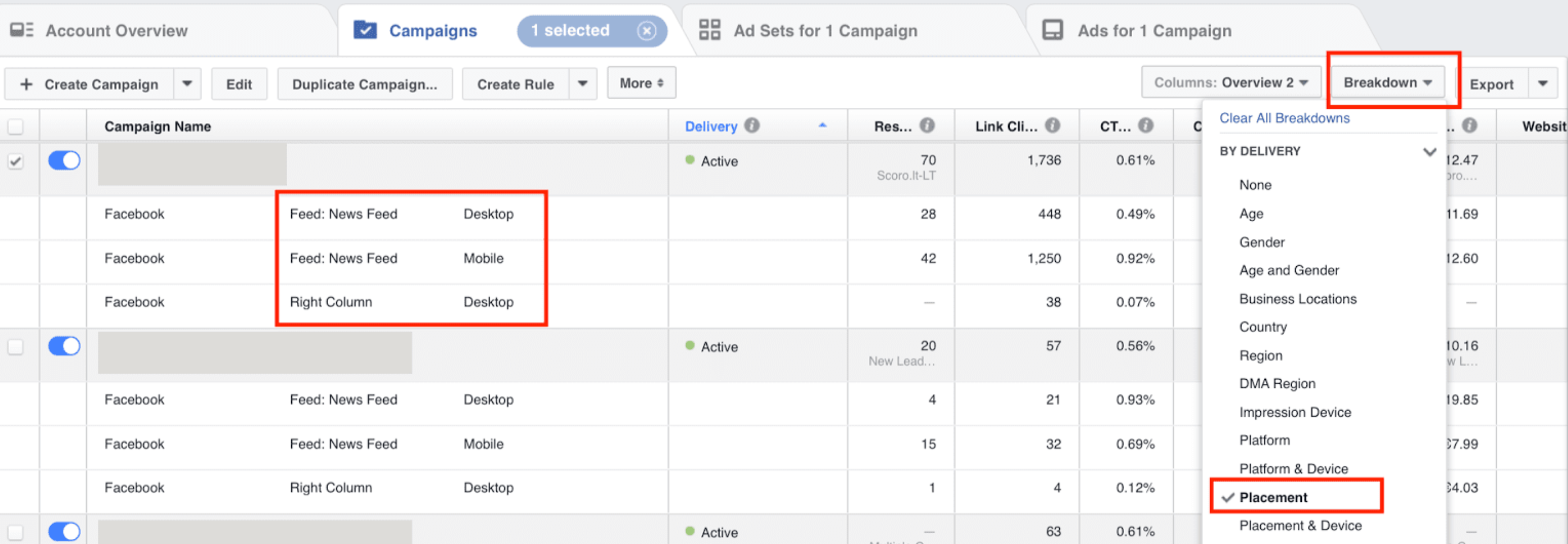Image resolution: width=1568 pixels, height=544 pixels.
Task: Uncheck the selected campaign's checkbox
Action: click(x=16, y=160)
